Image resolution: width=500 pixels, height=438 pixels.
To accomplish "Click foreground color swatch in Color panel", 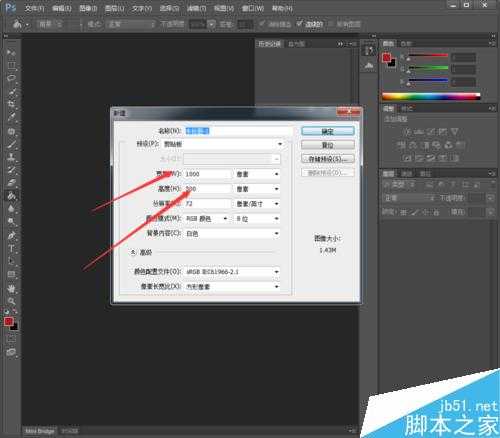I will pos(386,58).
